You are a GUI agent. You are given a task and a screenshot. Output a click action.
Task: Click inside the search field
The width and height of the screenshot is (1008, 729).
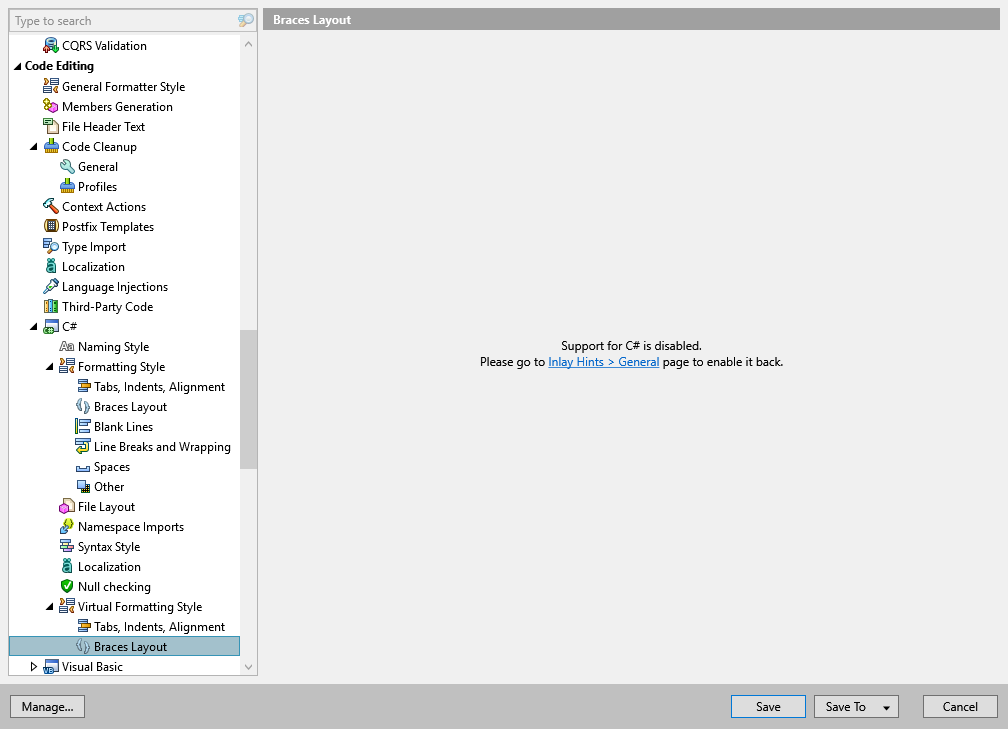[120, 20]
